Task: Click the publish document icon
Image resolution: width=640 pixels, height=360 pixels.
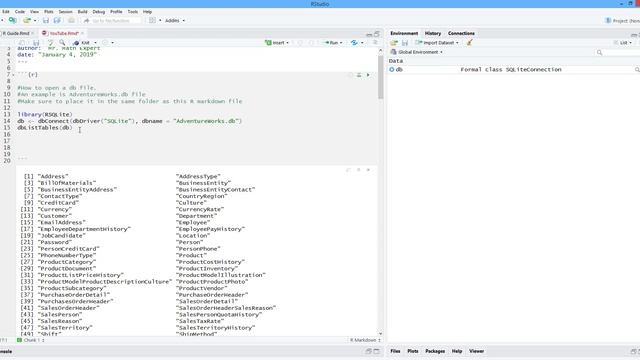Action: pyautogui.click(x=354, y=43)
